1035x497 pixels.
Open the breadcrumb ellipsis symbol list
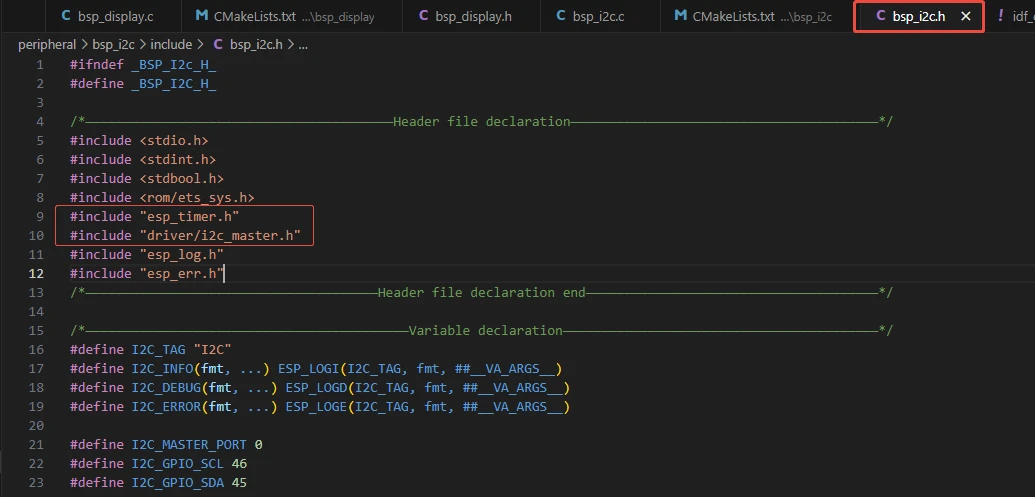[x=303, y=45]
